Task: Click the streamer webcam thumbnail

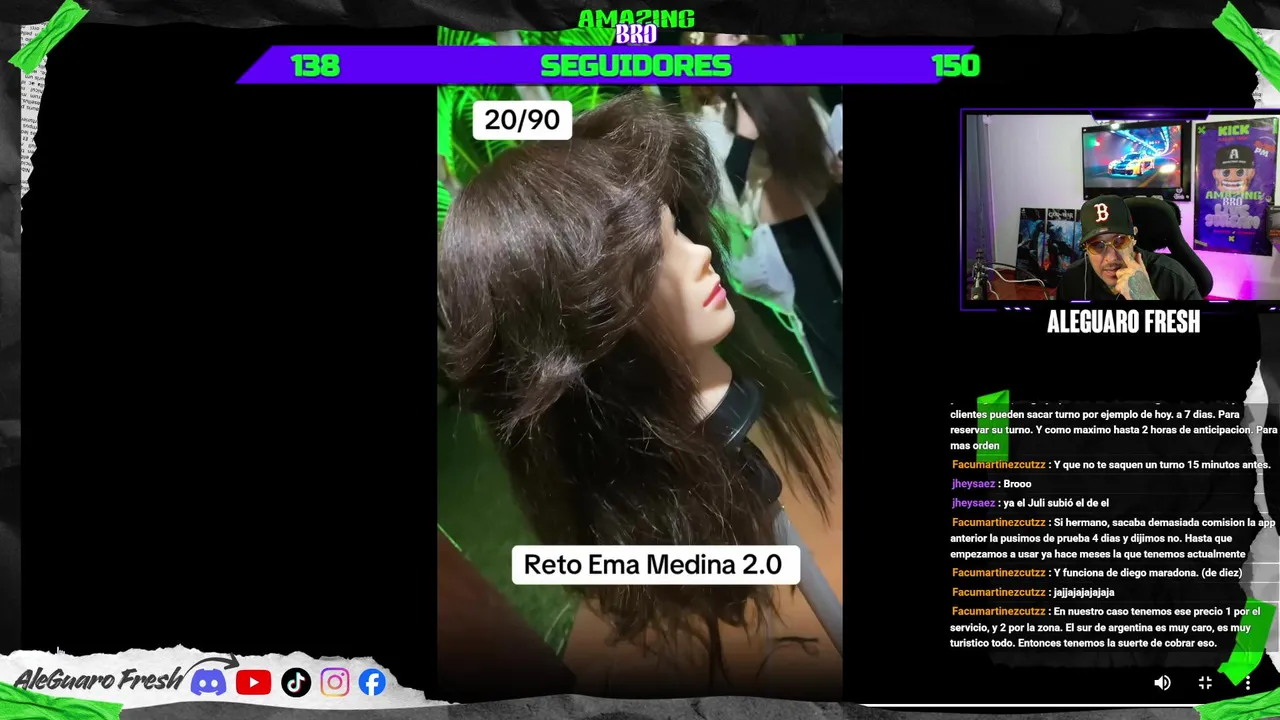Action: pyautogui.click(x=1120, y=208)
